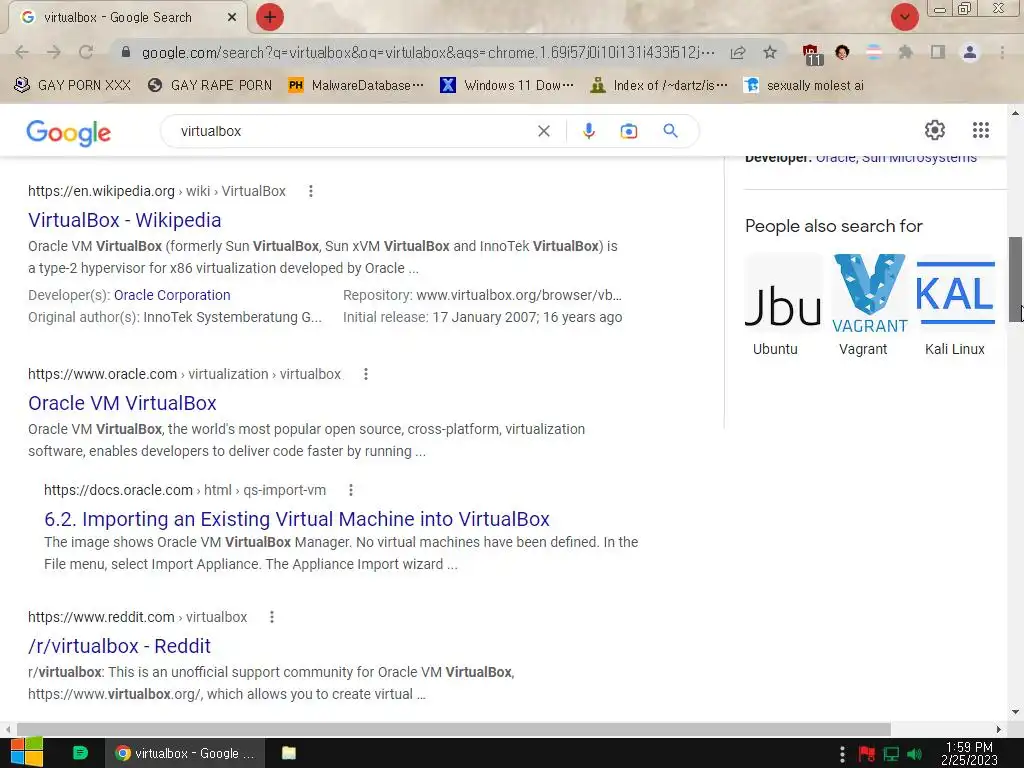Show hidden tray icons via the dots
The image size is (1024, 768).
842,754
